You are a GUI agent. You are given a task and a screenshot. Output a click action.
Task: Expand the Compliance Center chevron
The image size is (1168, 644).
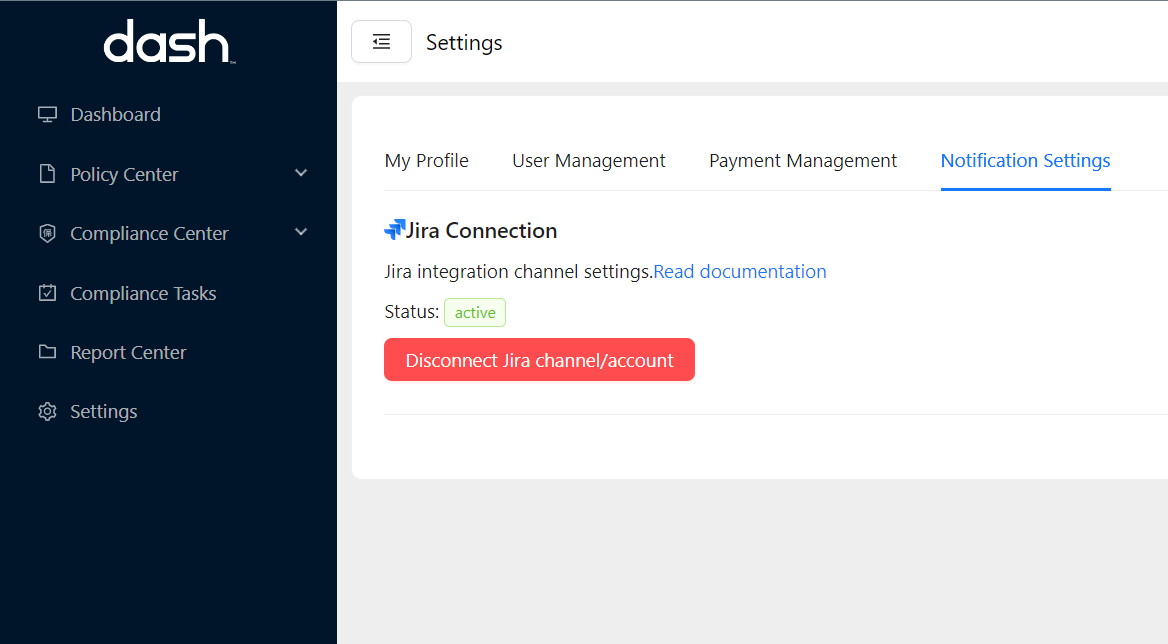point(301,232)
